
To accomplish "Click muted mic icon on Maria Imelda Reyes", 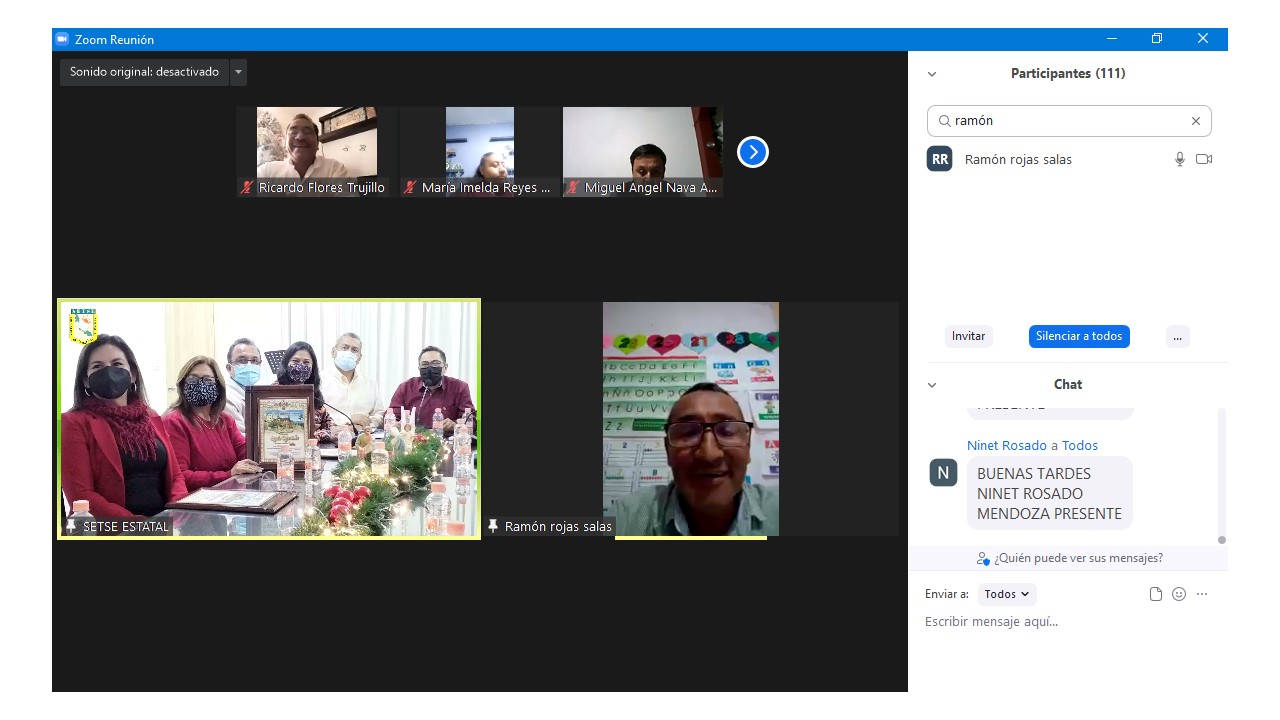I will [x=410, y=187].
